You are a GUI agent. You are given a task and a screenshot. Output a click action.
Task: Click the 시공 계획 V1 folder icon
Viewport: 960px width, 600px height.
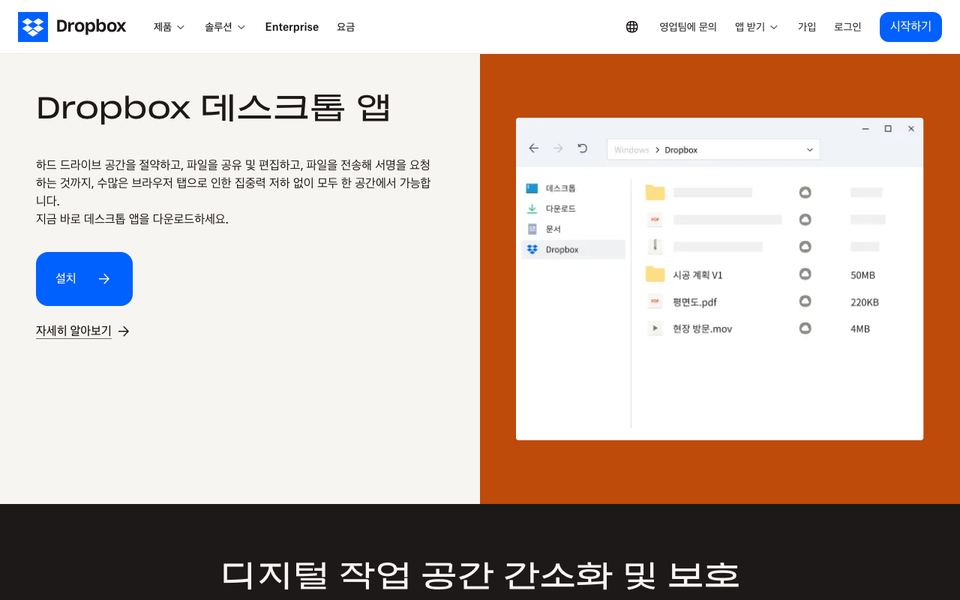coord(655,274)
